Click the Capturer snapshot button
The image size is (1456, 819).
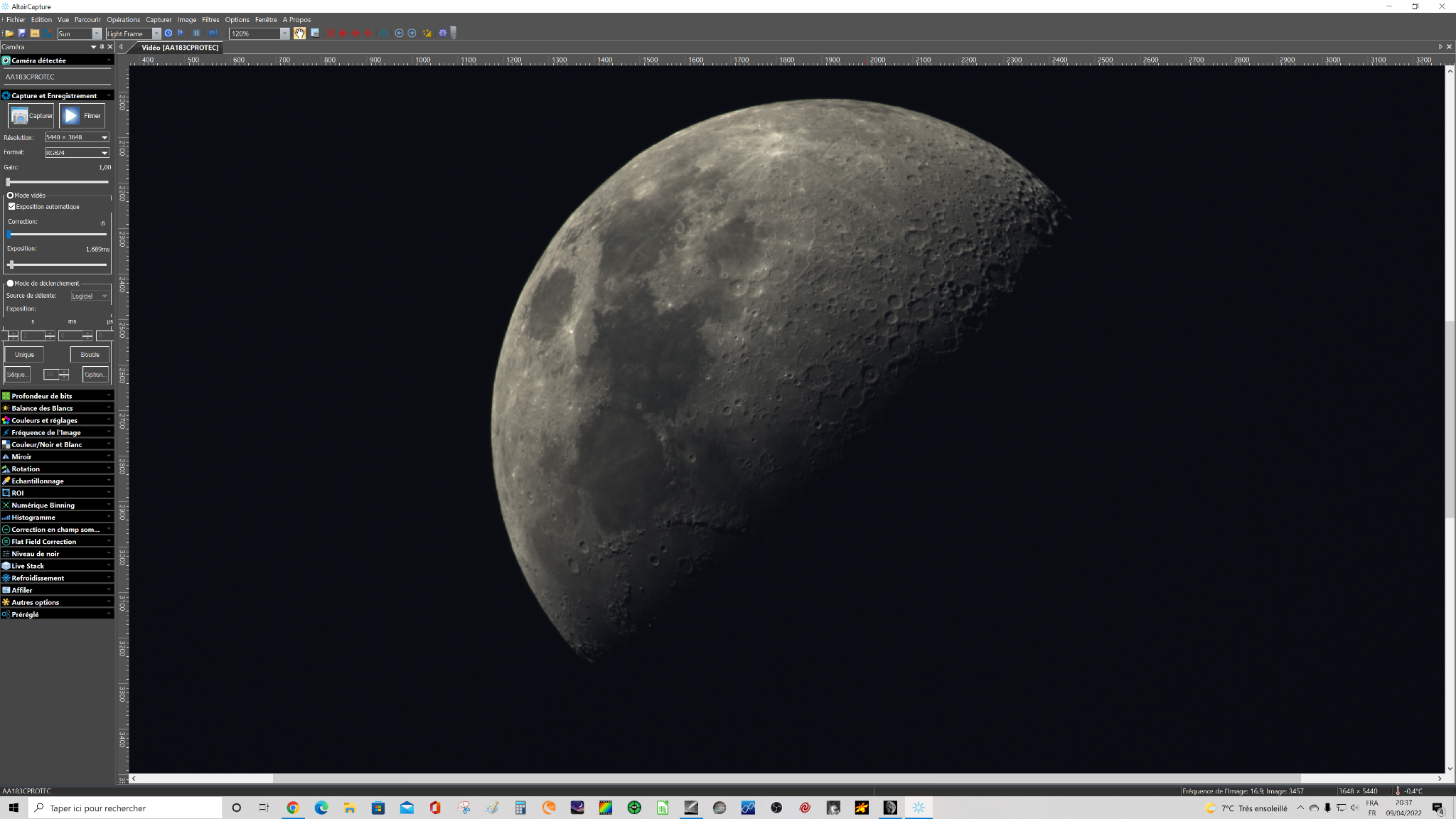pos(32,115)
